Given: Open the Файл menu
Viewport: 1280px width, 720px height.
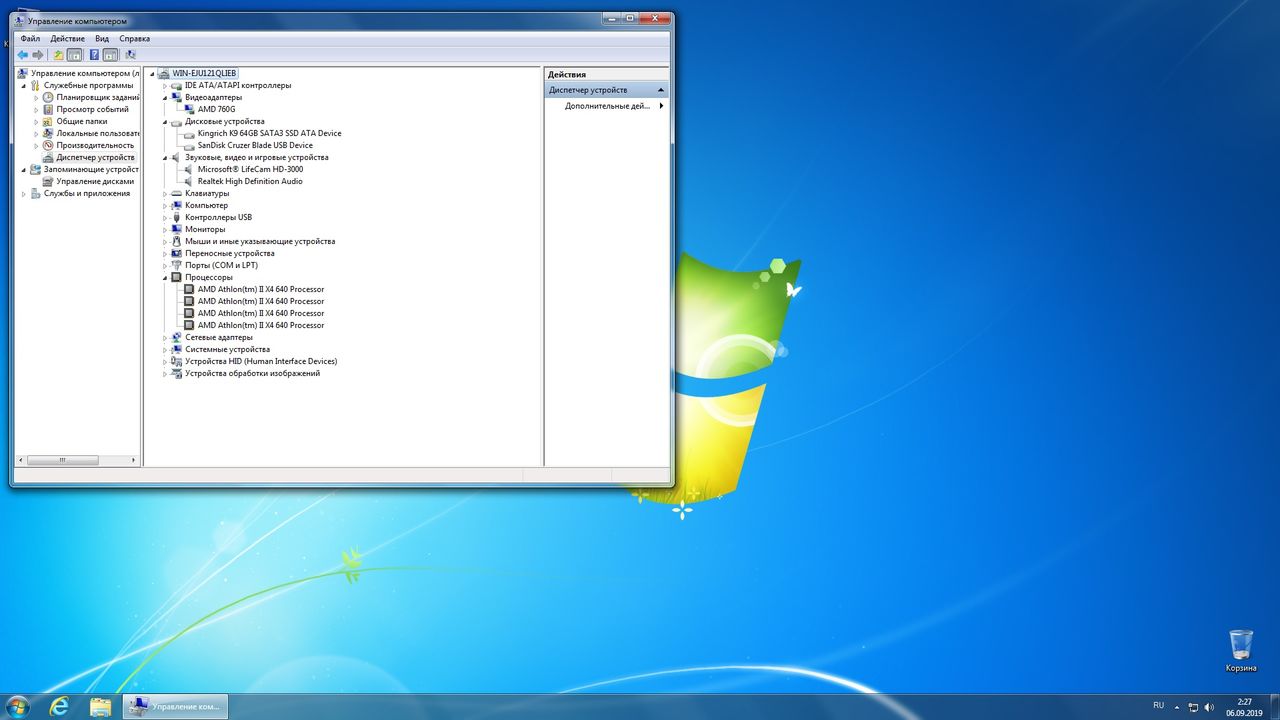Looking at the screenshot, I should 30,38.
